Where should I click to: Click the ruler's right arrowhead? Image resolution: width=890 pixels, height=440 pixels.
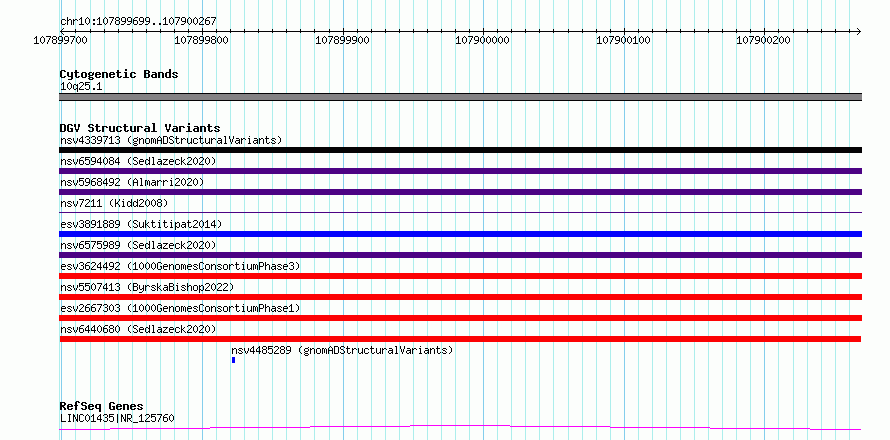coord(859,31)
